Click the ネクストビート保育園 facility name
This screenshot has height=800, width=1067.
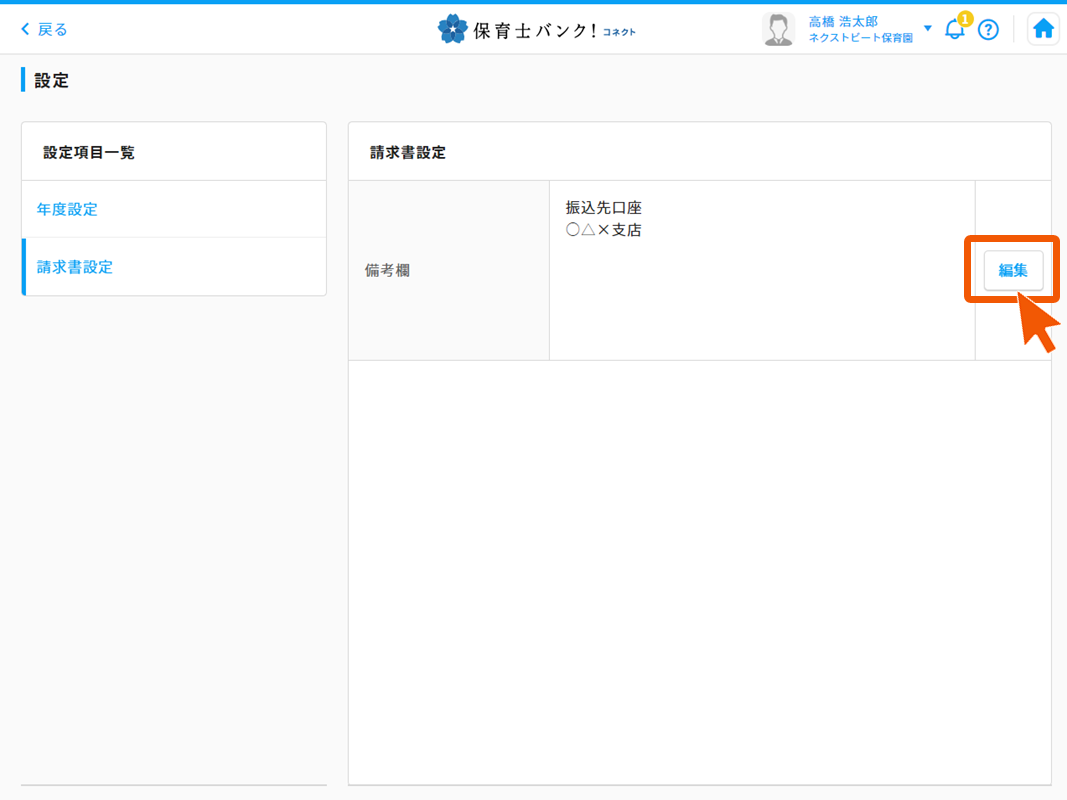click(x=861, y=36)
